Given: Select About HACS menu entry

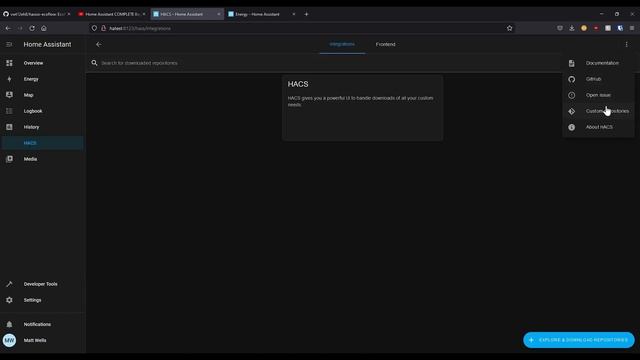Looking at the screenshot, I should (x=599, y=127).
